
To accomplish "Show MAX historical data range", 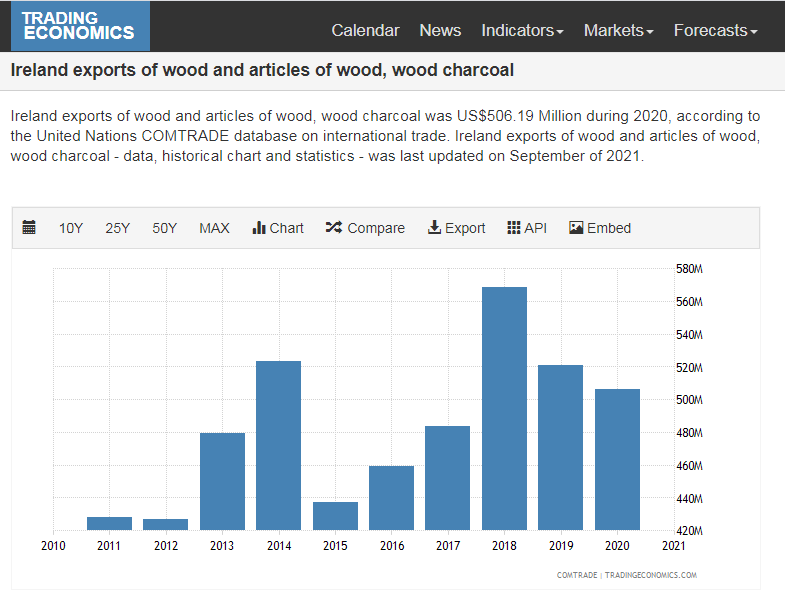I will pyautogui.click(x=214, y=228).
